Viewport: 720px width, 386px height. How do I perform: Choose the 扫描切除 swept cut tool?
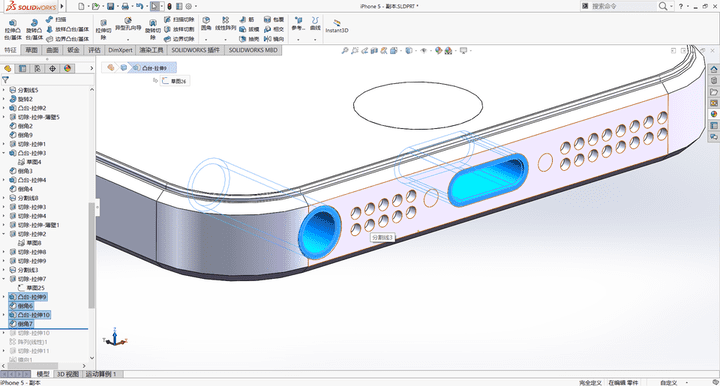(180, 20)
